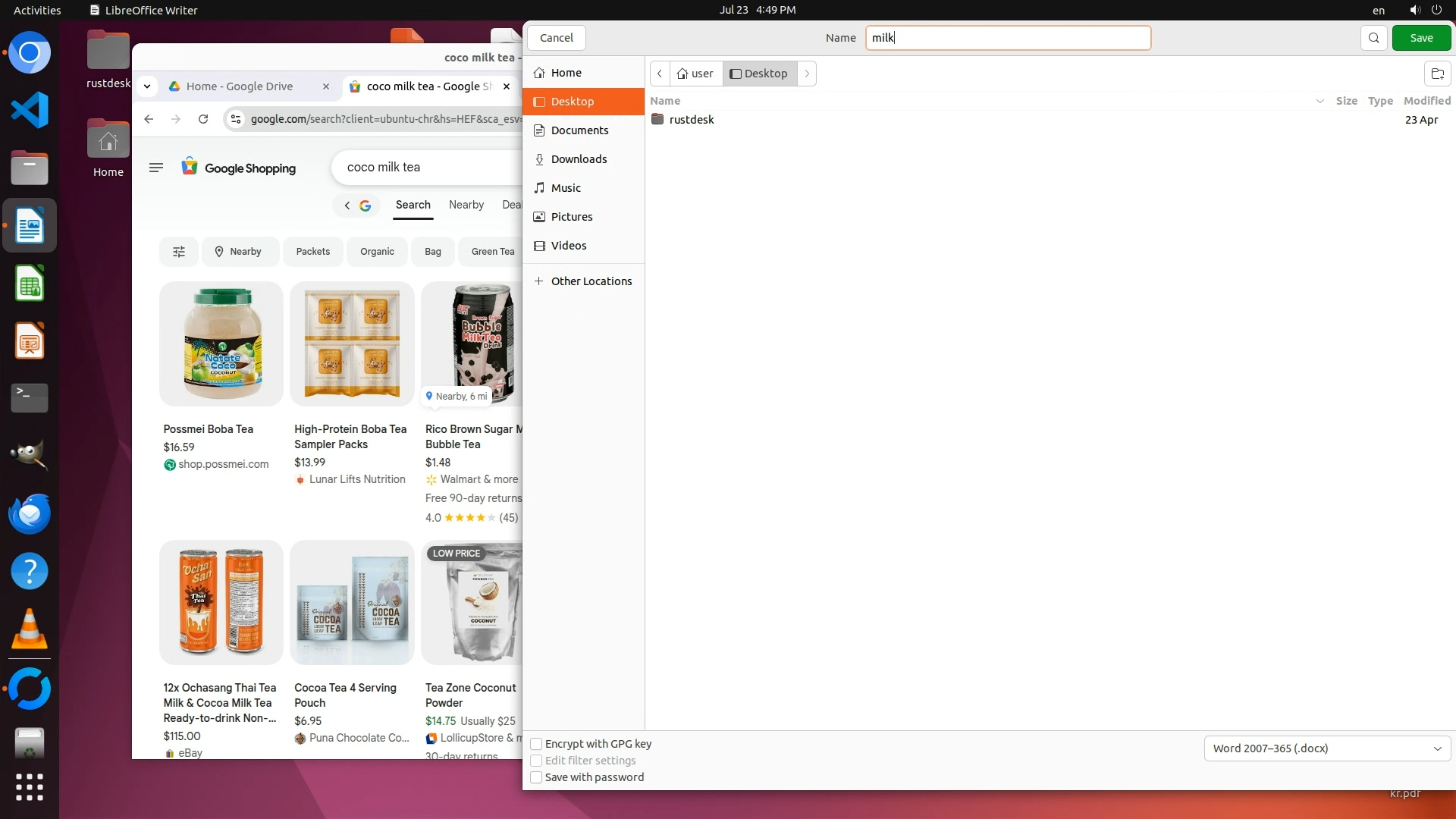Image resolution: width=1456 pixels, height=819 pixels.
Task: Click the filter settings icon next to Nearby
Action: pyautogui.click(x=179, y=252)
